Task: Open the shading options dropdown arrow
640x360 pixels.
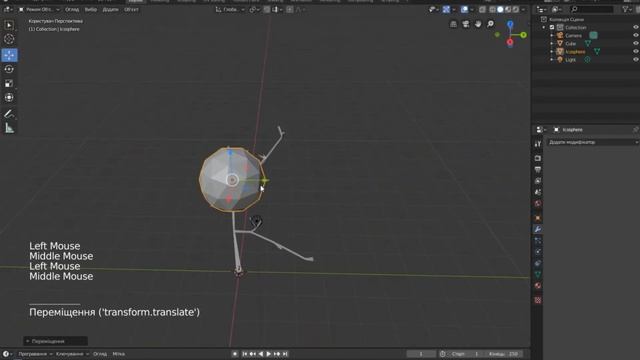Action: (x=523, y=9)
